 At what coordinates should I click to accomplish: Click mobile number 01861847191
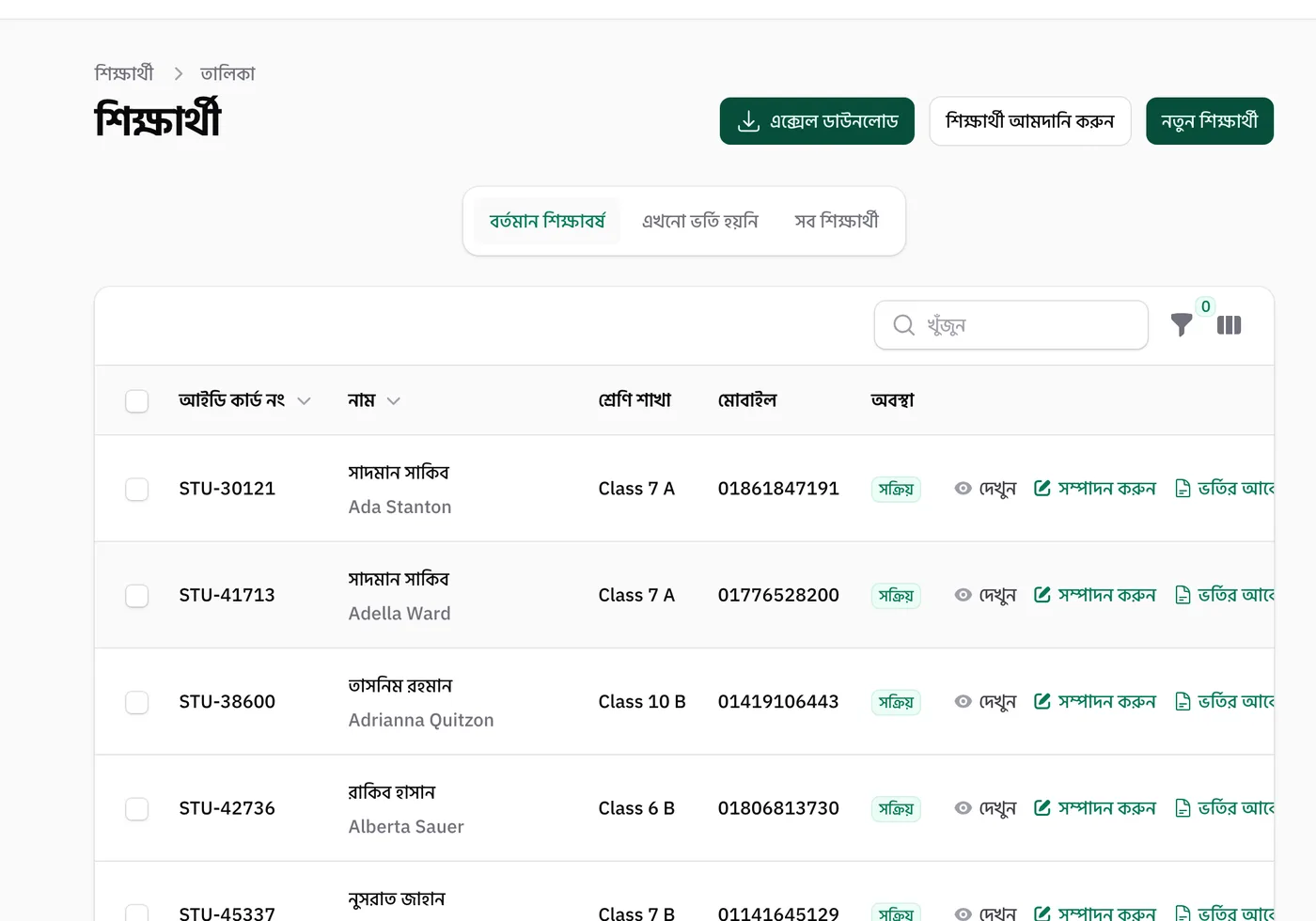tap(778, 489)
